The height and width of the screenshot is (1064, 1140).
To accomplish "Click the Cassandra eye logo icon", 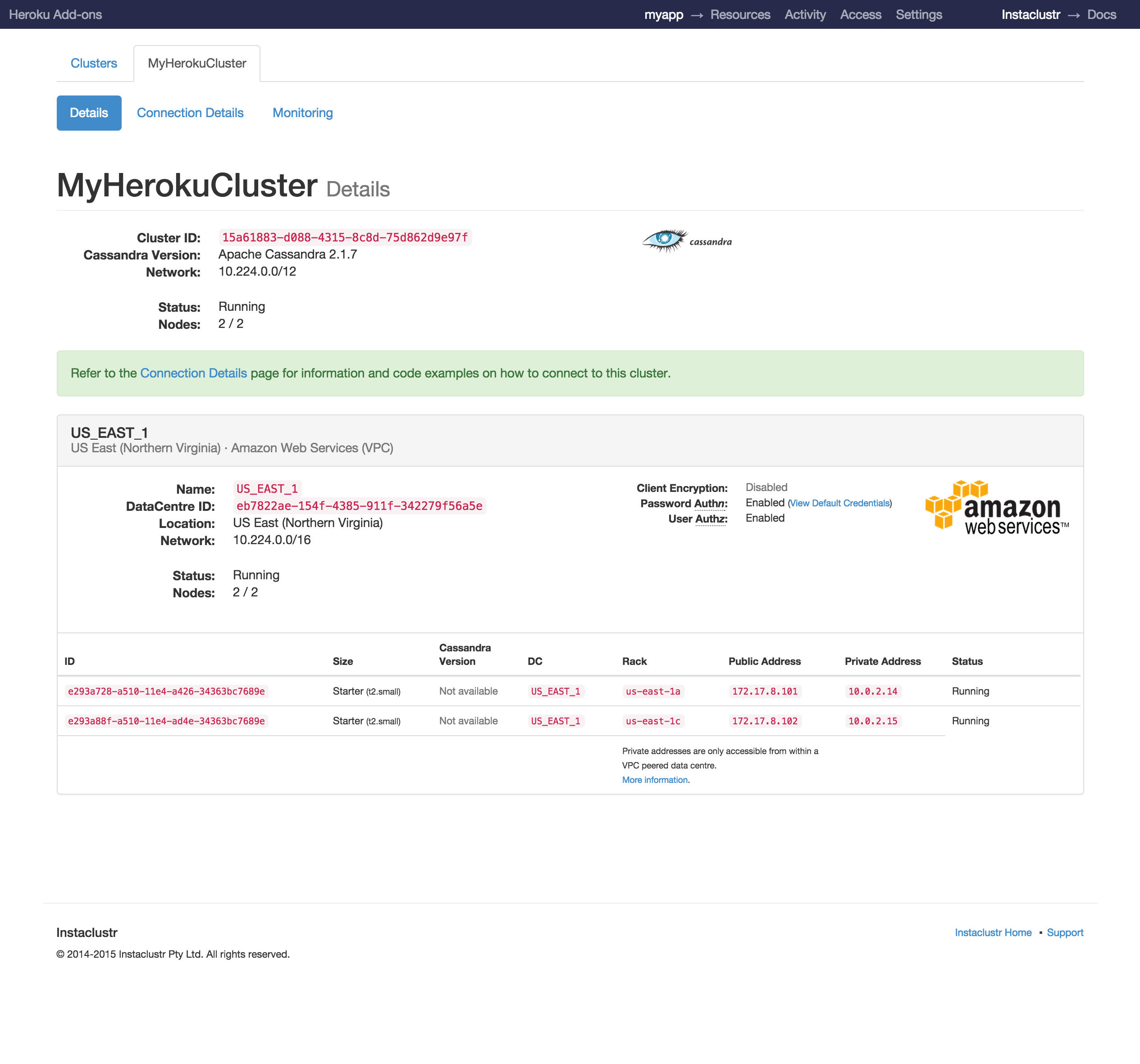I will 665,240.
